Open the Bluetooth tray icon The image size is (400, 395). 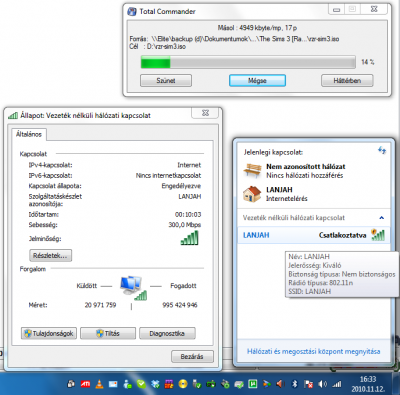coord(295,384)
